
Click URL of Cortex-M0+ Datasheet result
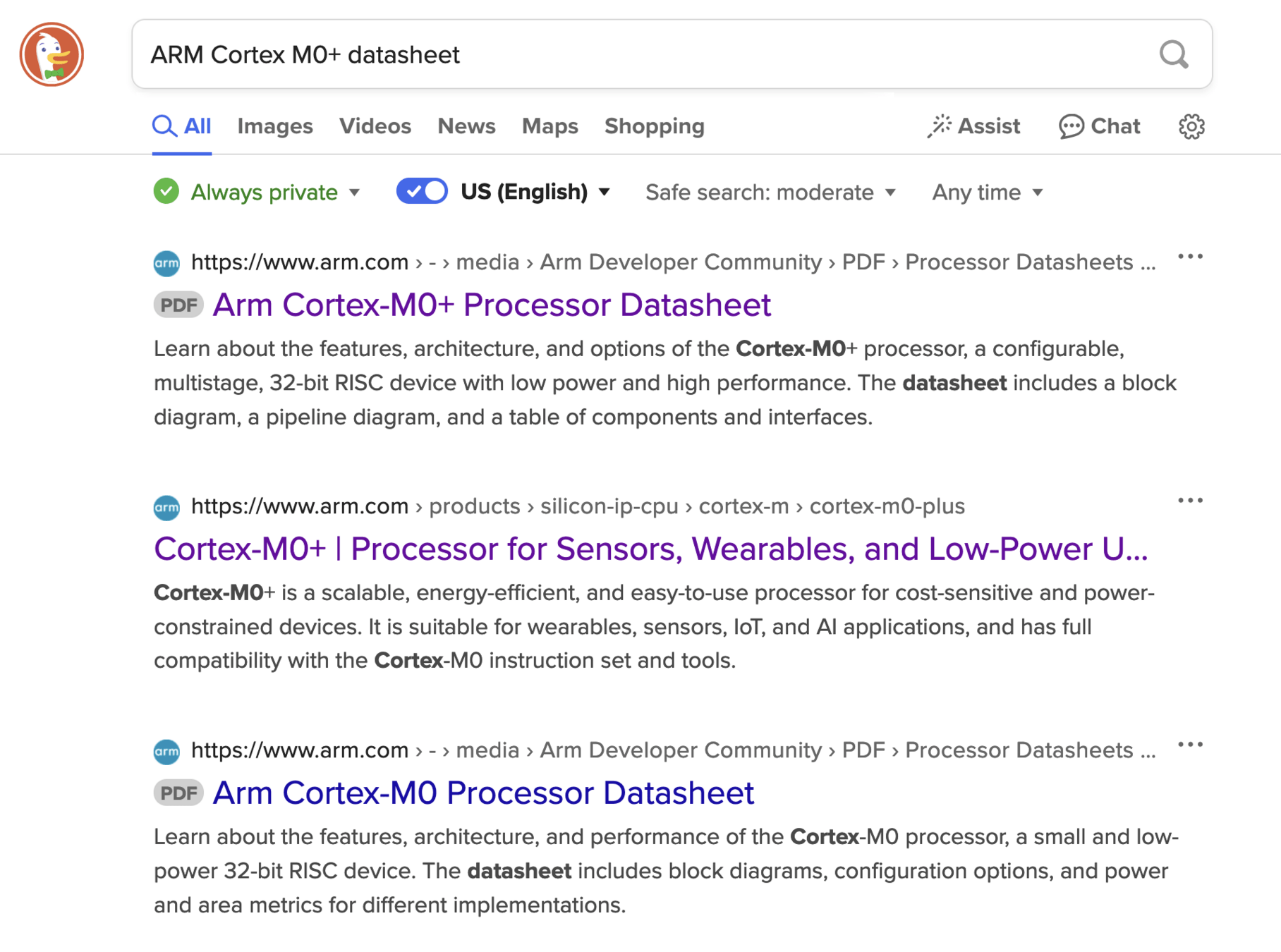click(673, 262)
